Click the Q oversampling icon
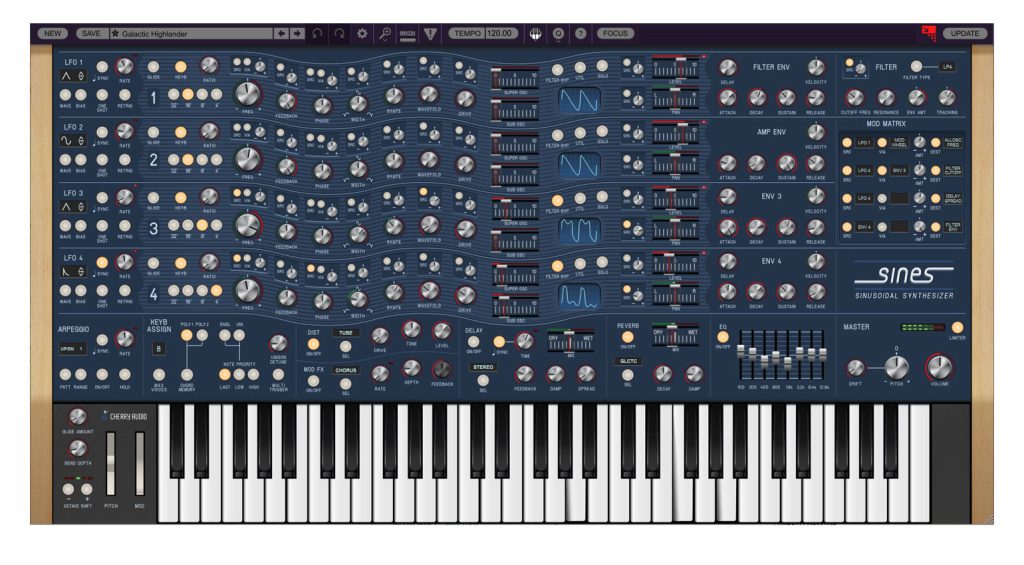 point(558,33)
